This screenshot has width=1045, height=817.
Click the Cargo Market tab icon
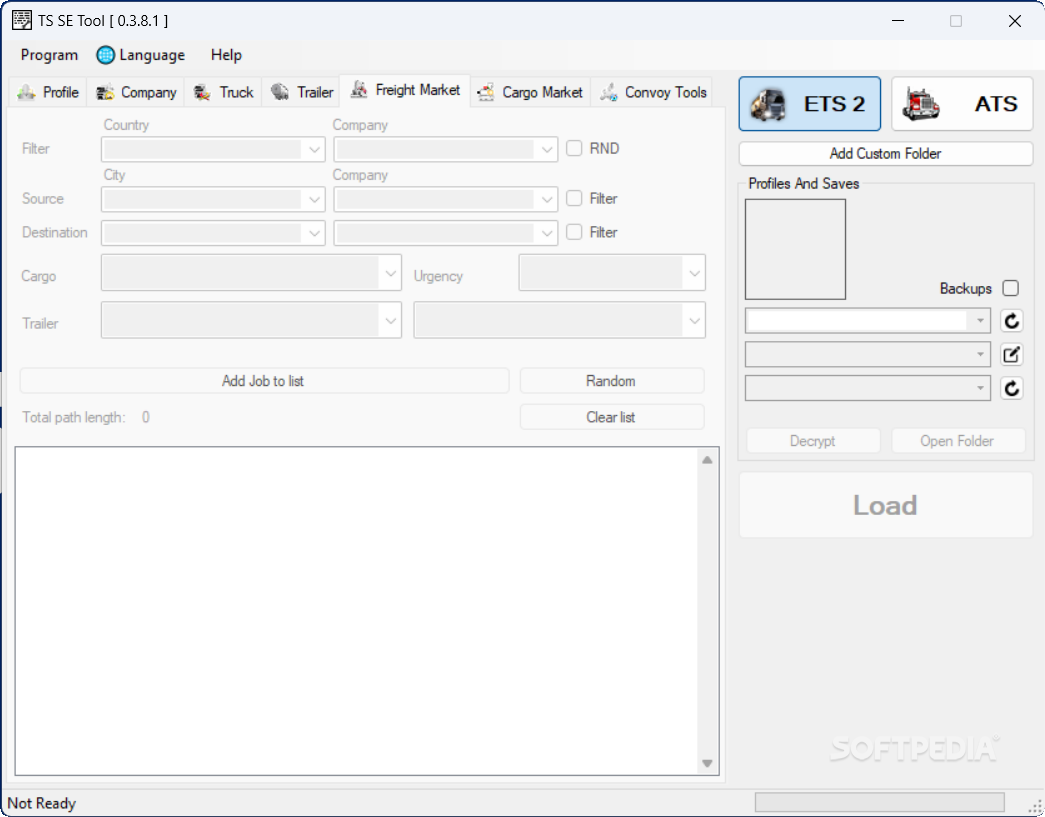[485, 92]
